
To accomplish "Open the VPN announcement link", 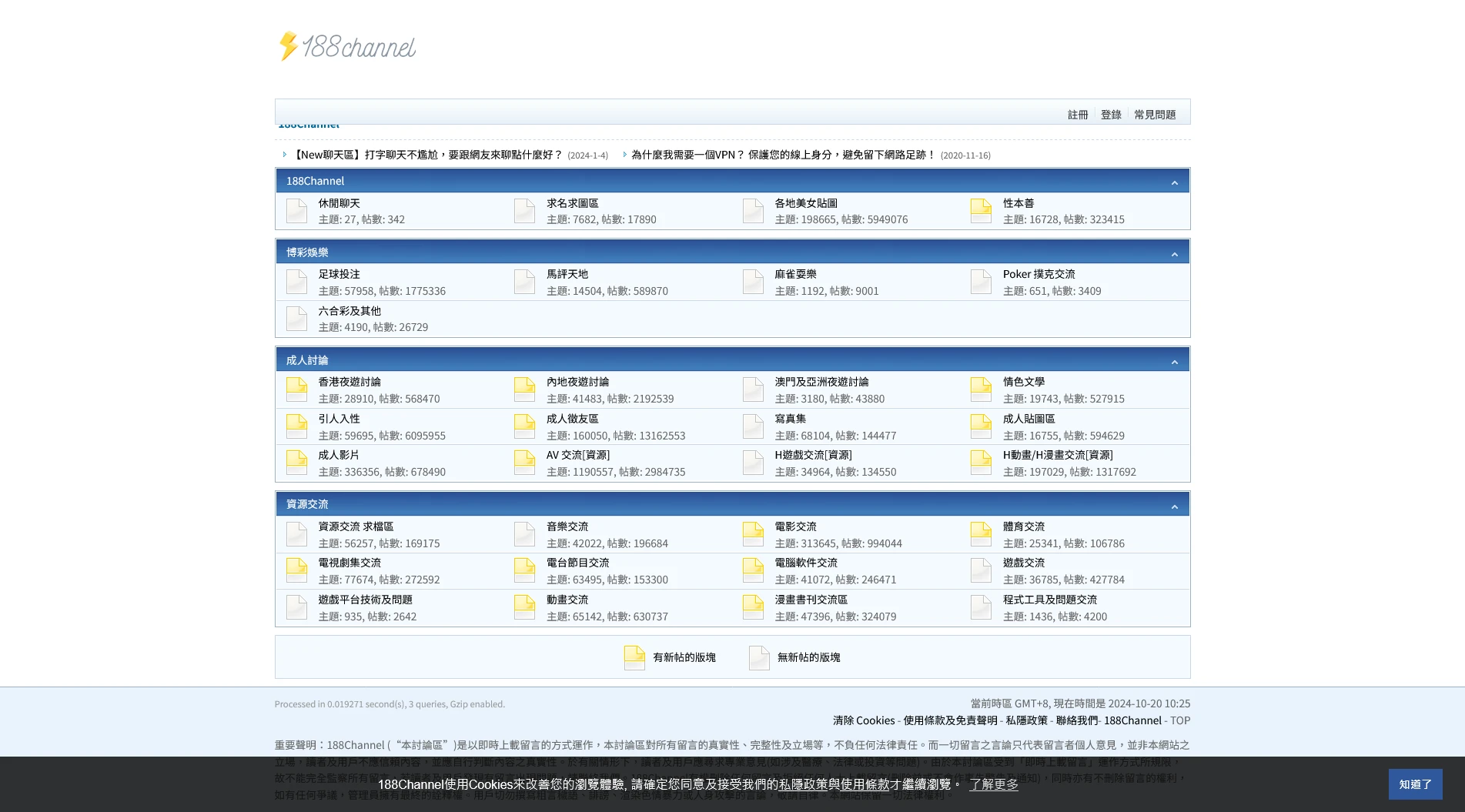I will 783,155.
